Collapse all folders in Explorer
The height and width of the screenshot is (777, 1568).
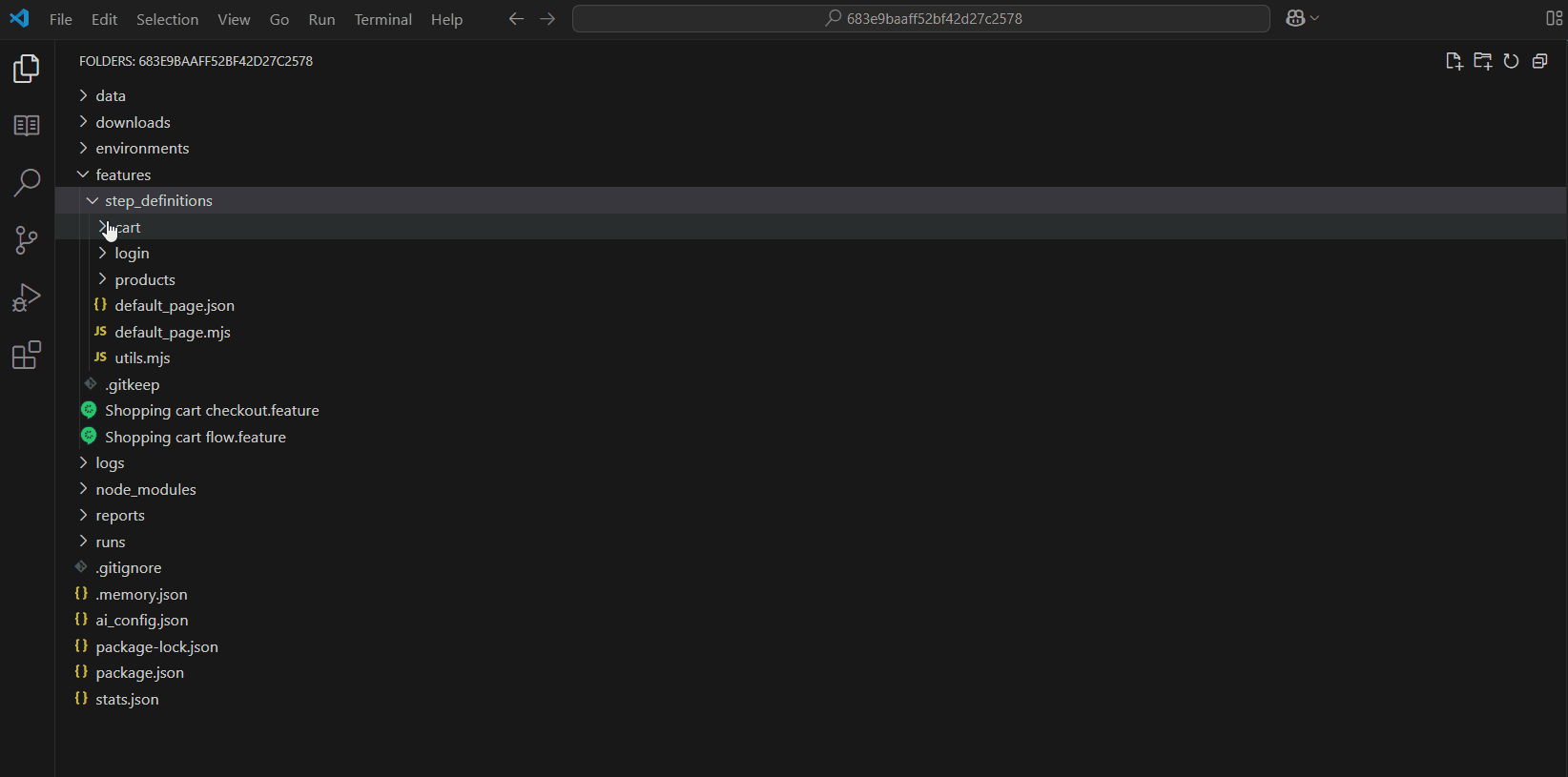[x=1539, y=61]
